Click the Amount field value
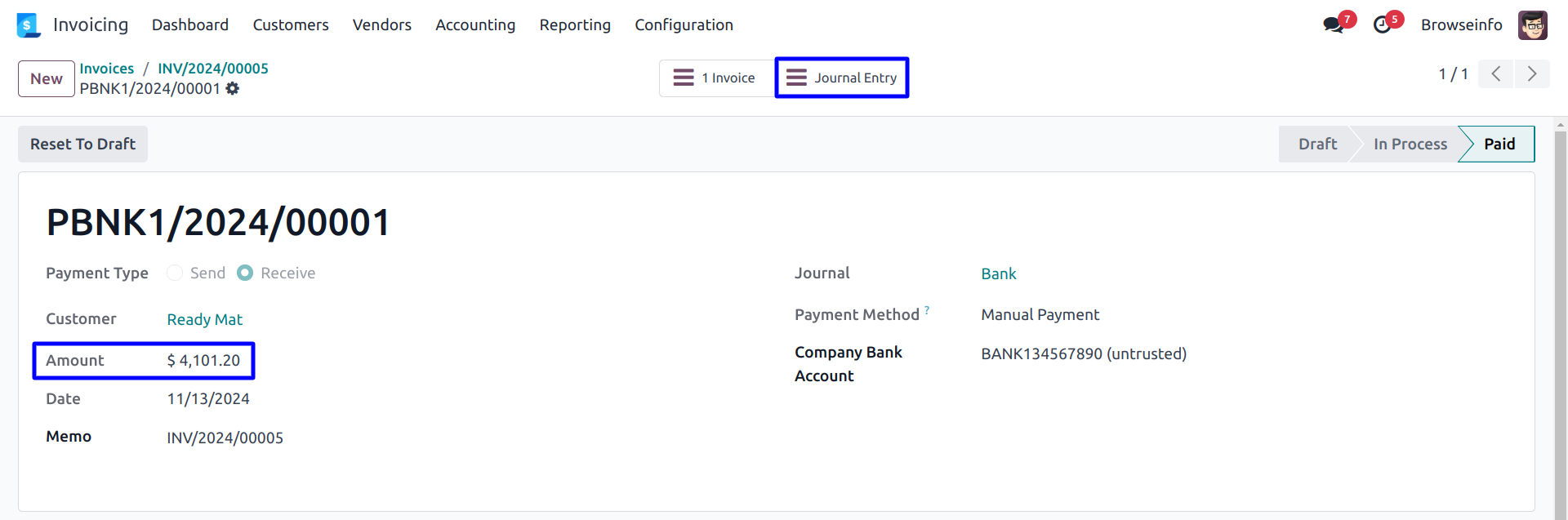1568x520 pixels. click(x=203, y=361)
